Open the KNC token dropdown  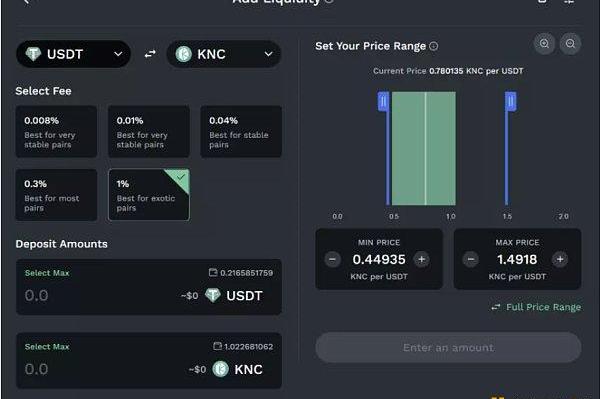pos(224,54)
